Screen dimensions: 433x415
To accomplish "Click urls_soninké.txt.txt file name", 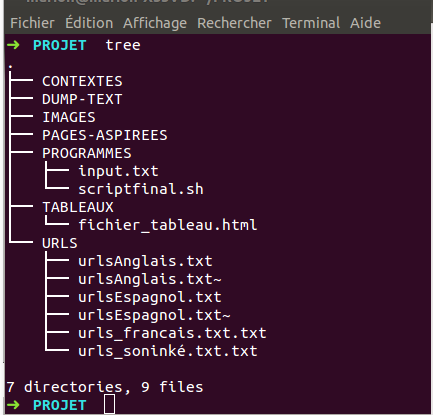I will [168, 351].
